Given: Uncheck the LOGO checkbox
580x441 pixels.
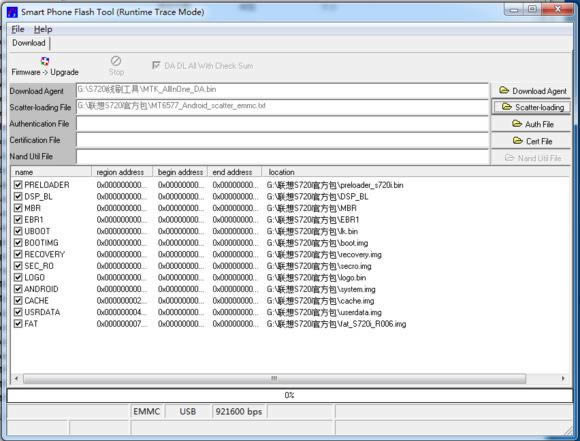Looking at the screenshot, I should [18, 277].
